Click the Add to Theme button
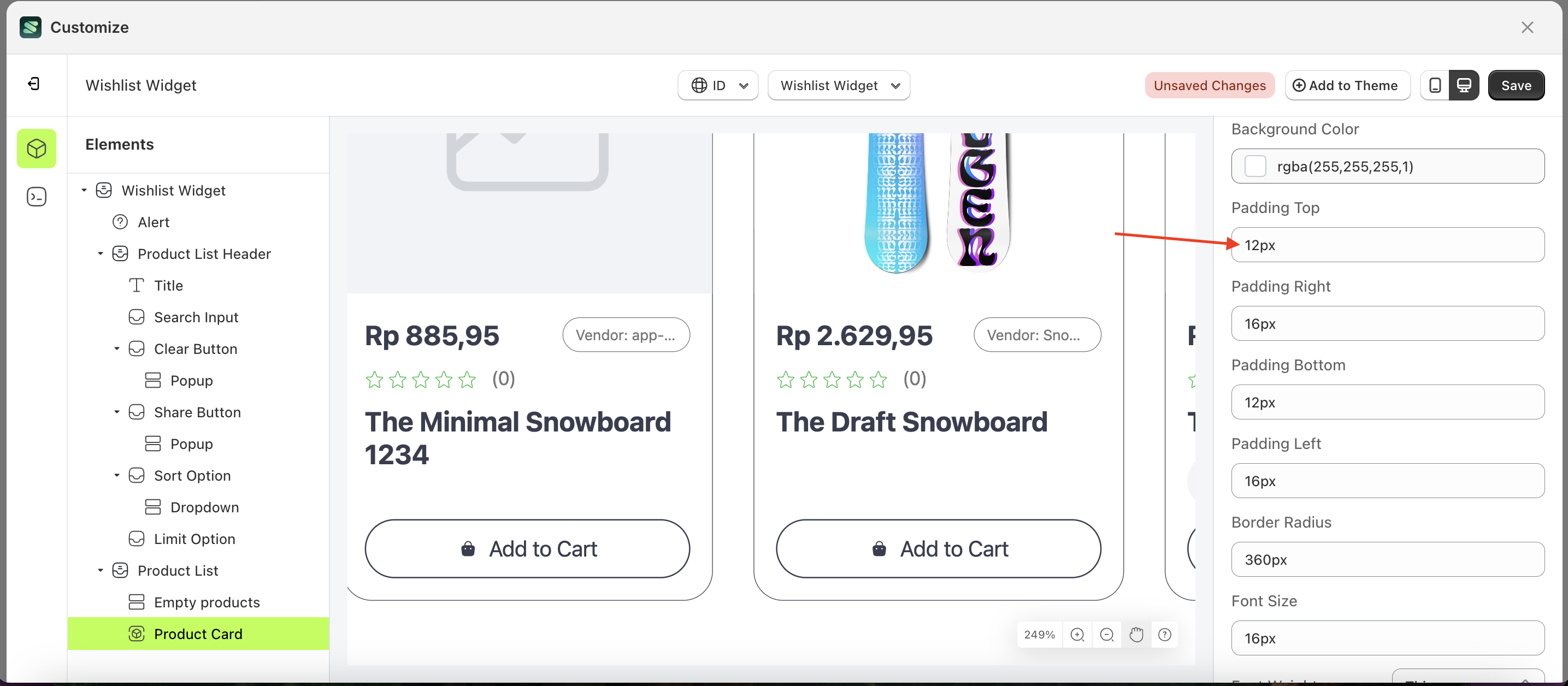 point(1347,85)
